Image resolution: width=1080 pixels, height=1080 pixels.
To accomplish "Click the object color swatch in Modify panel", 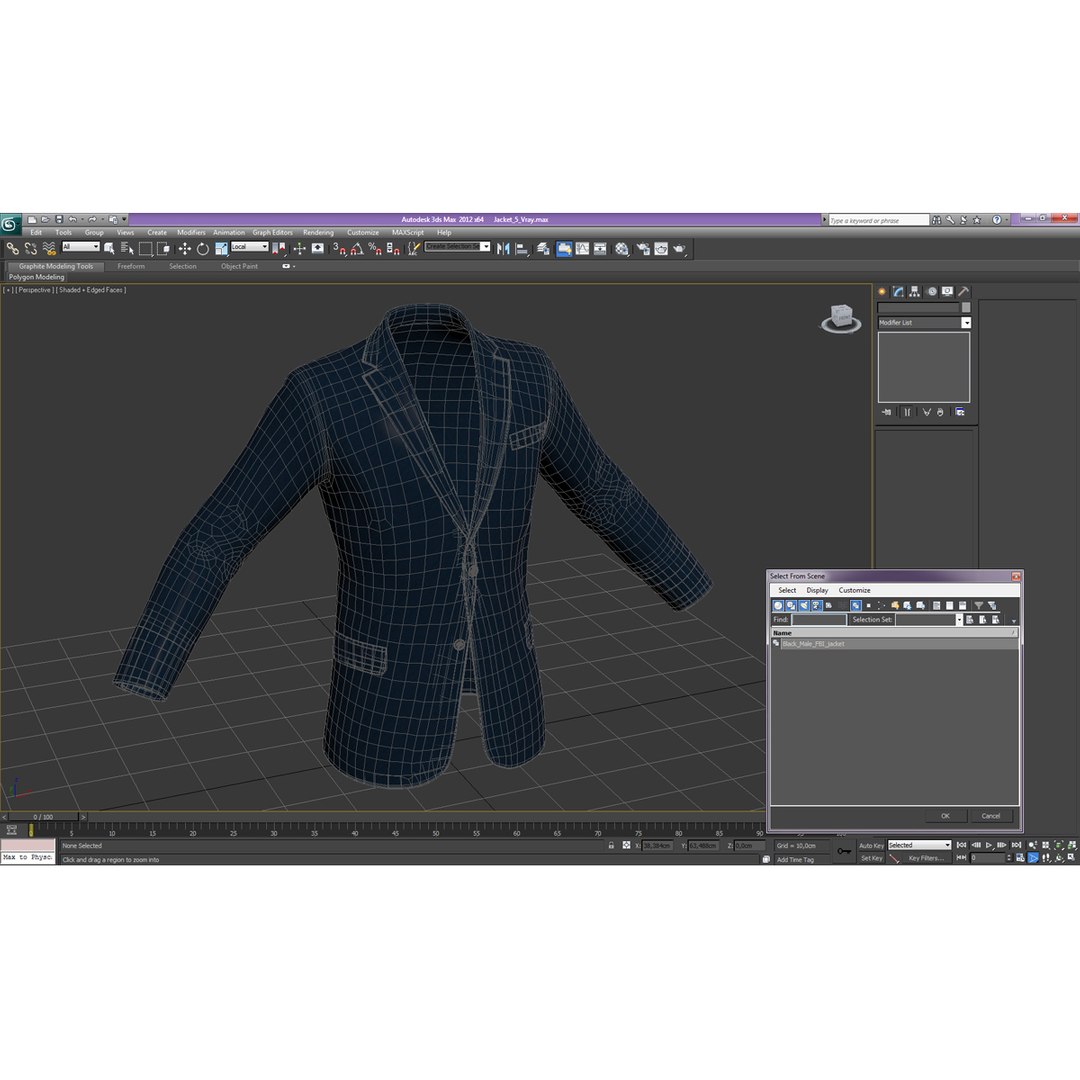I will coord(966,307).
